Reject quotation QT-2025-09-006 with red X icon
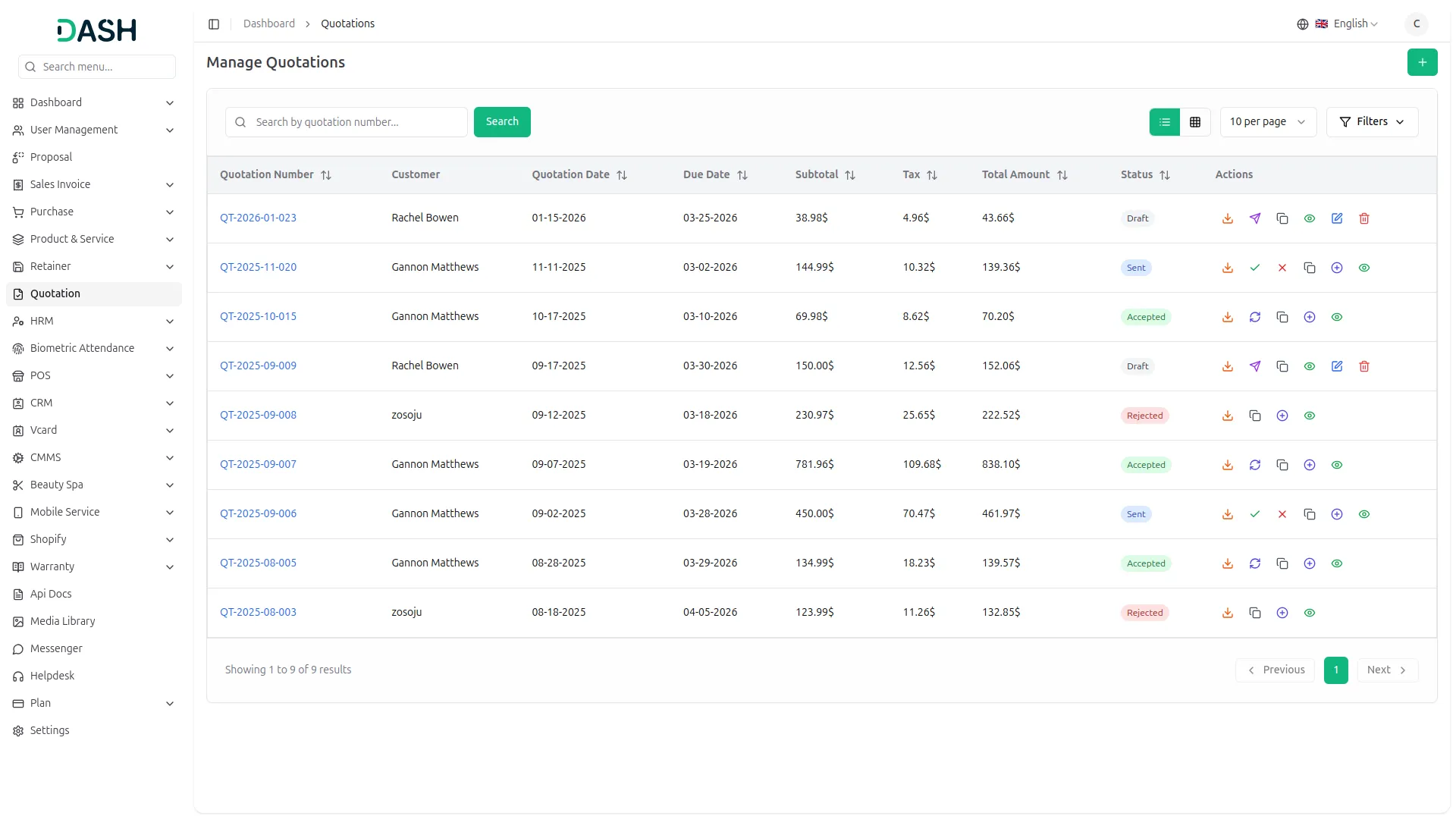This screenshot has width=1456, height=819. coord(1282,514)
